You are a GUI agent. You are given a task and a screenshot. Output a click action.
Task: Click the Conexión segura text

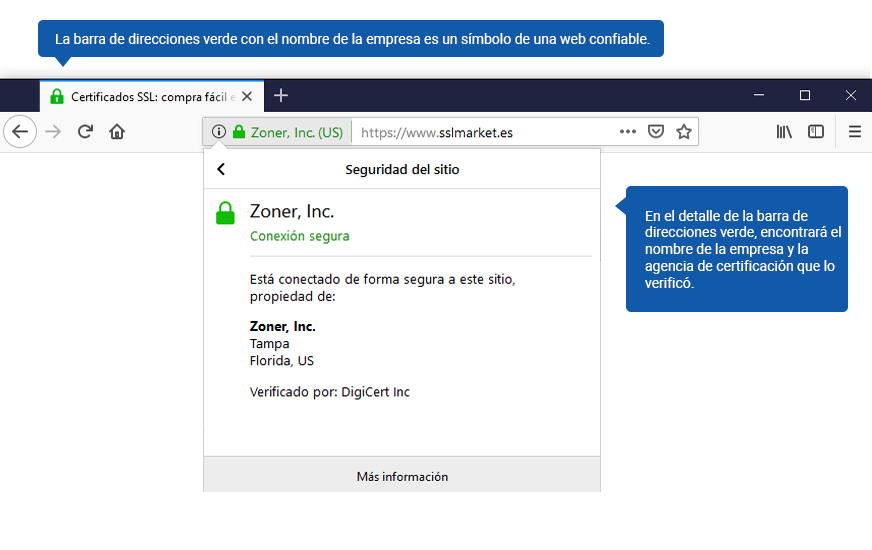(x=300, y=236)
